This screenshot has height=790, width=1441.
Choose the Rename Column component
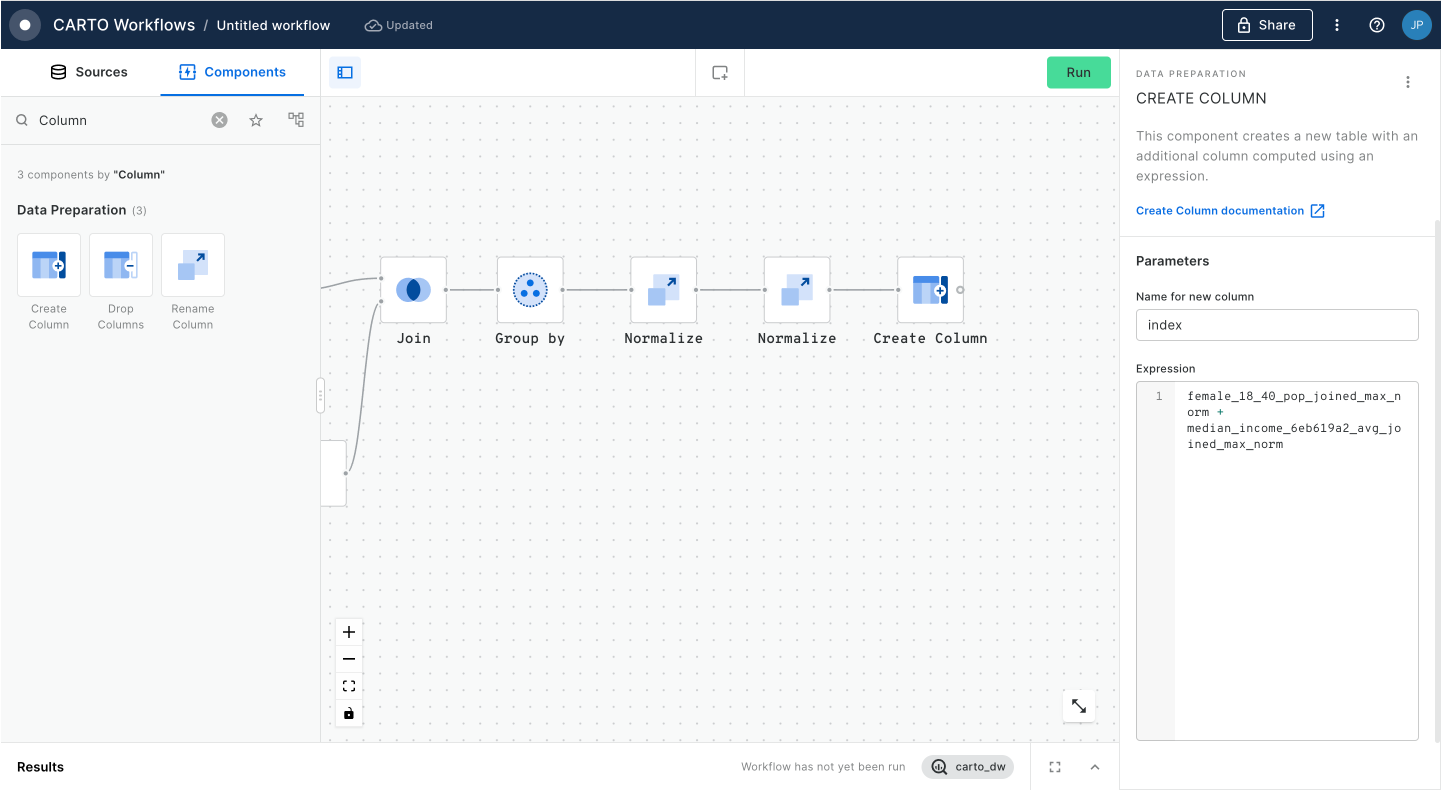pyautogui.click(x=193, y=266)
